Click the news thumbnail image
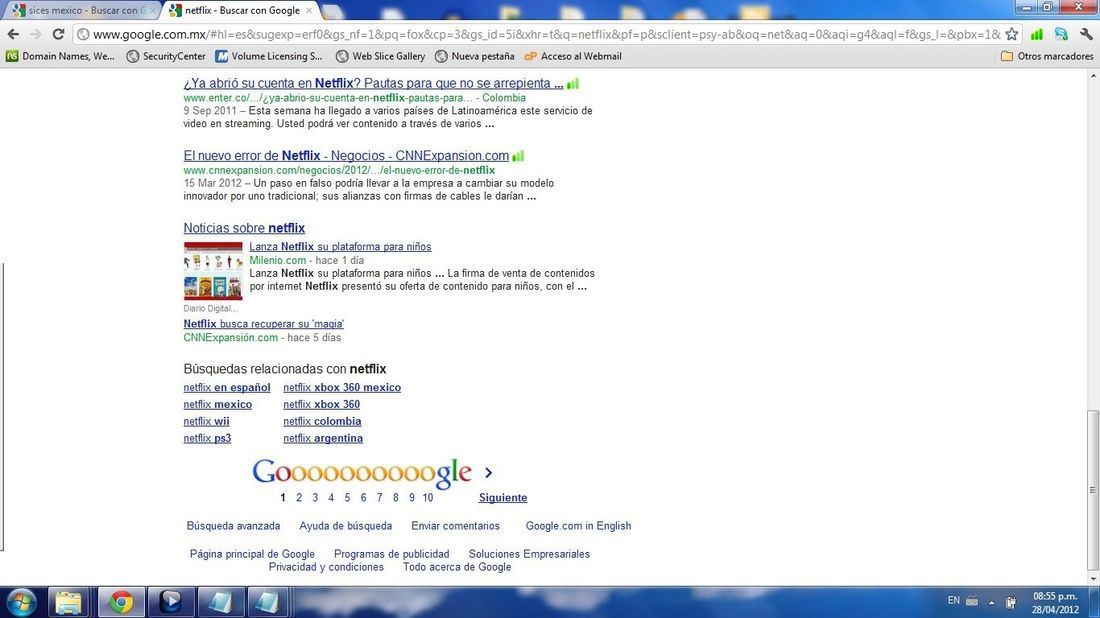The height and width of the screenshot is (618, 1100). pos(213,271)
